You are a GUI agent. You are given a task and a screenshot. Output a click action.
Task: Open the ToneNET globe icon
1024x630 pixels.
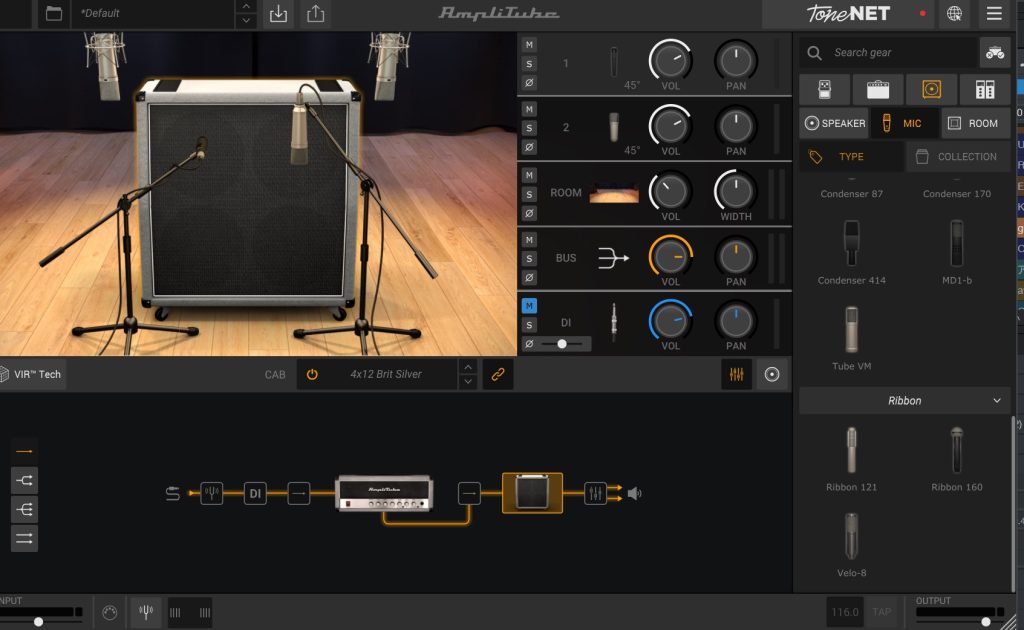click(955, 14)
